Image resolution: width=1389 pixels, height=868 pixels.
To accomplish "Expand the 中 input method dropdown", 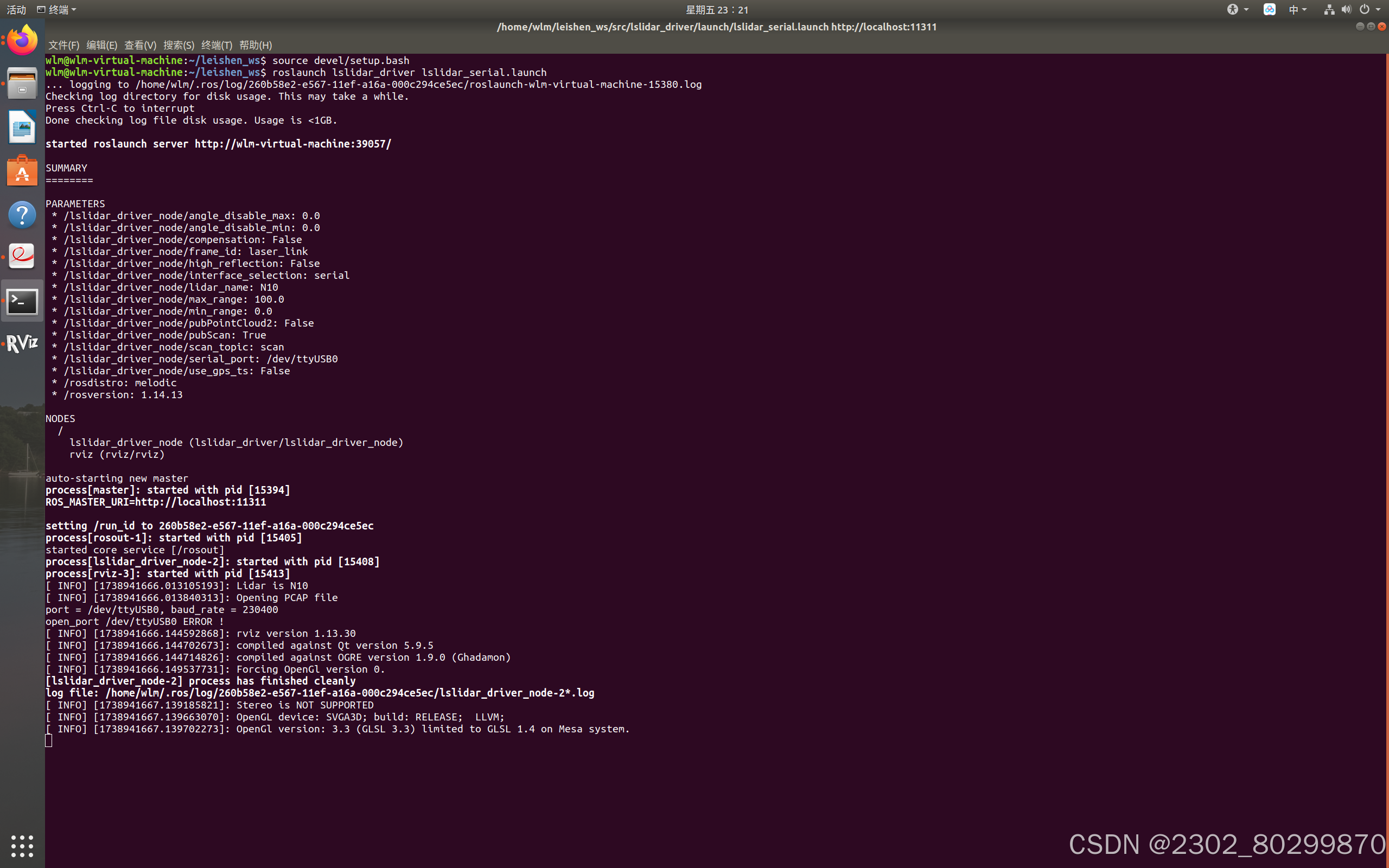I will pos(1297,10).
